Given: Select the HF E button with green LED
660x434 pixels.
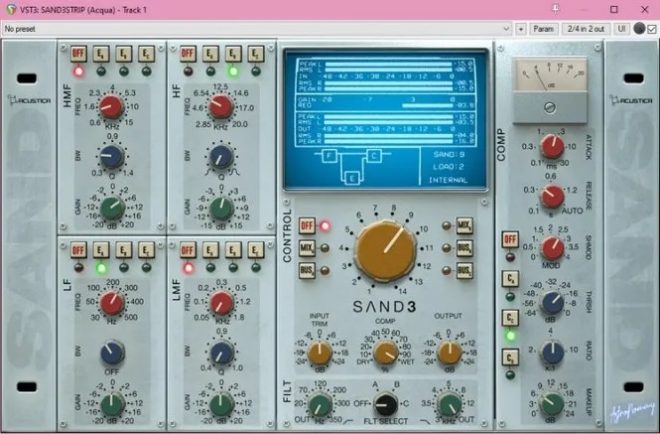Looking at the screenshot, I should pyautogui.click(x=233, y=54).
